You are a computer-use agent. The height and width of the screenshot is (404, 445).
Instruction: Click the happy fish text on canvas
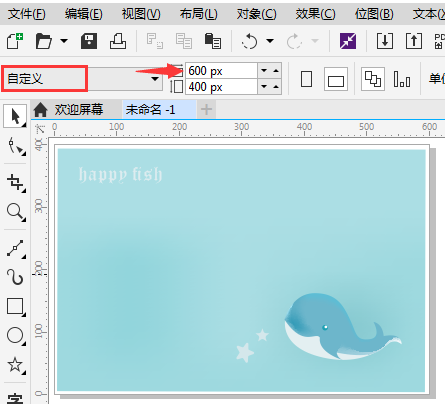pyautogui.click(x=120, y=175)
